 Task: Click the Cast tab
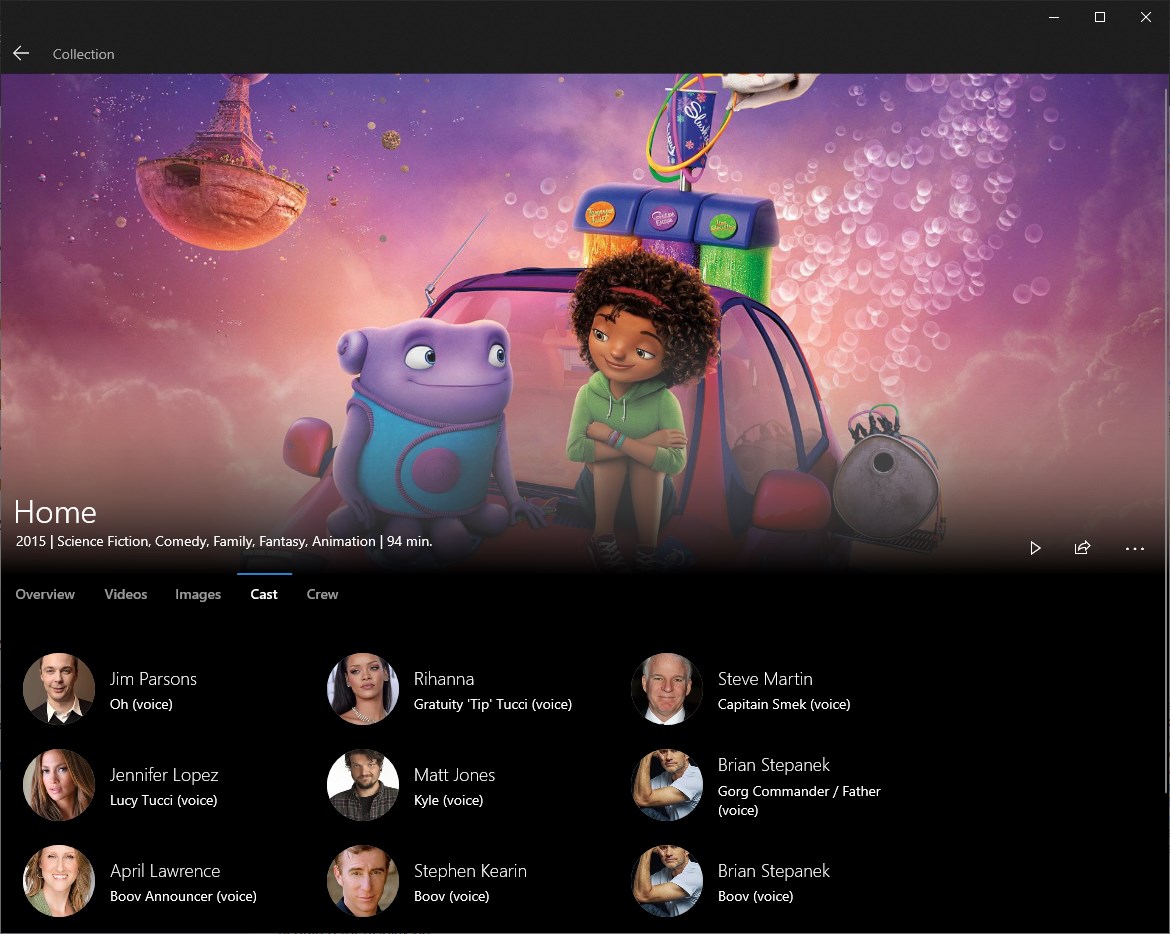pos(264,595)
